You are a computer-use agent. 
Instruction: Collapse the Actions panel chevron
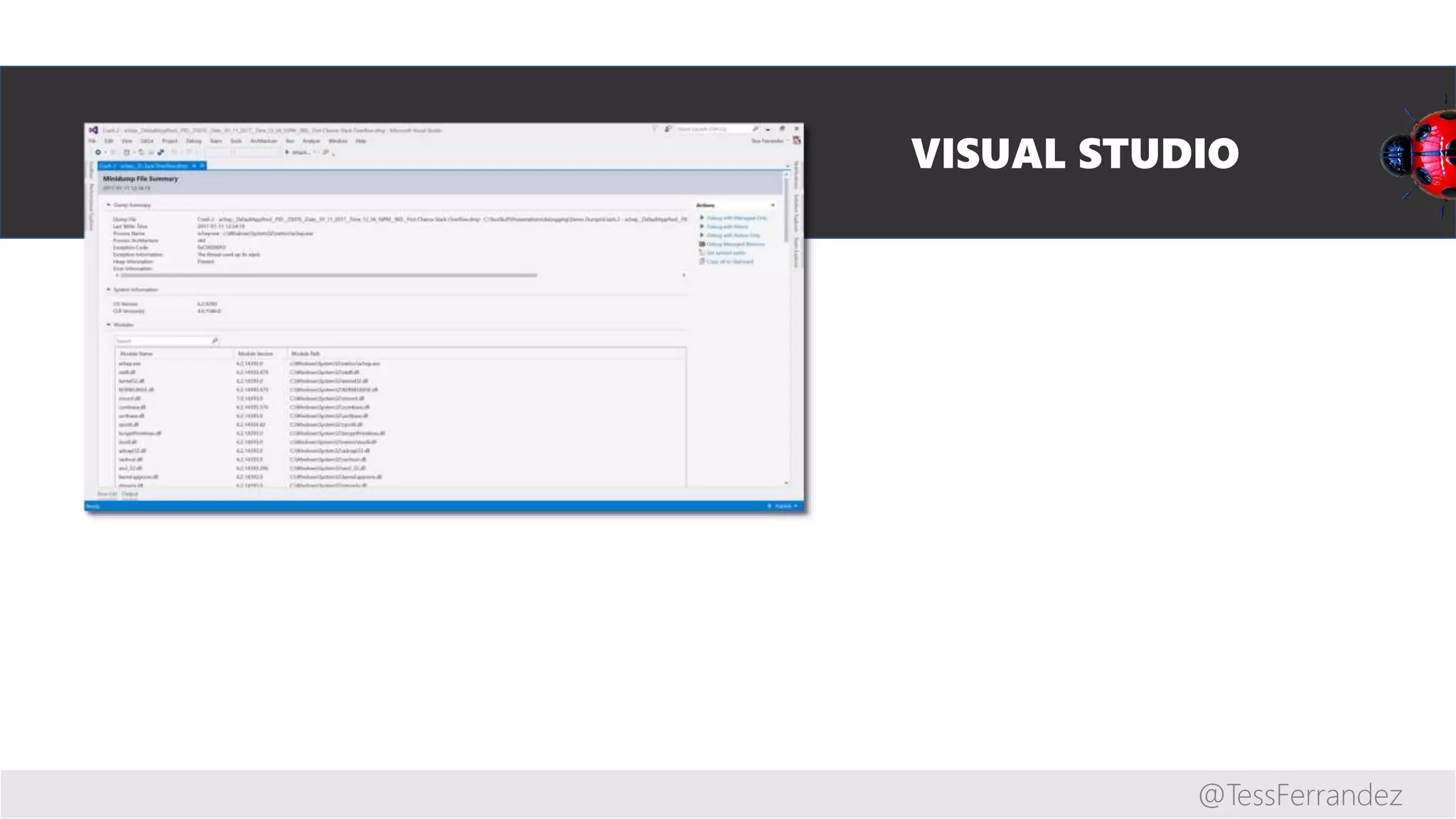pyautogui.click(x=773, y=205)
